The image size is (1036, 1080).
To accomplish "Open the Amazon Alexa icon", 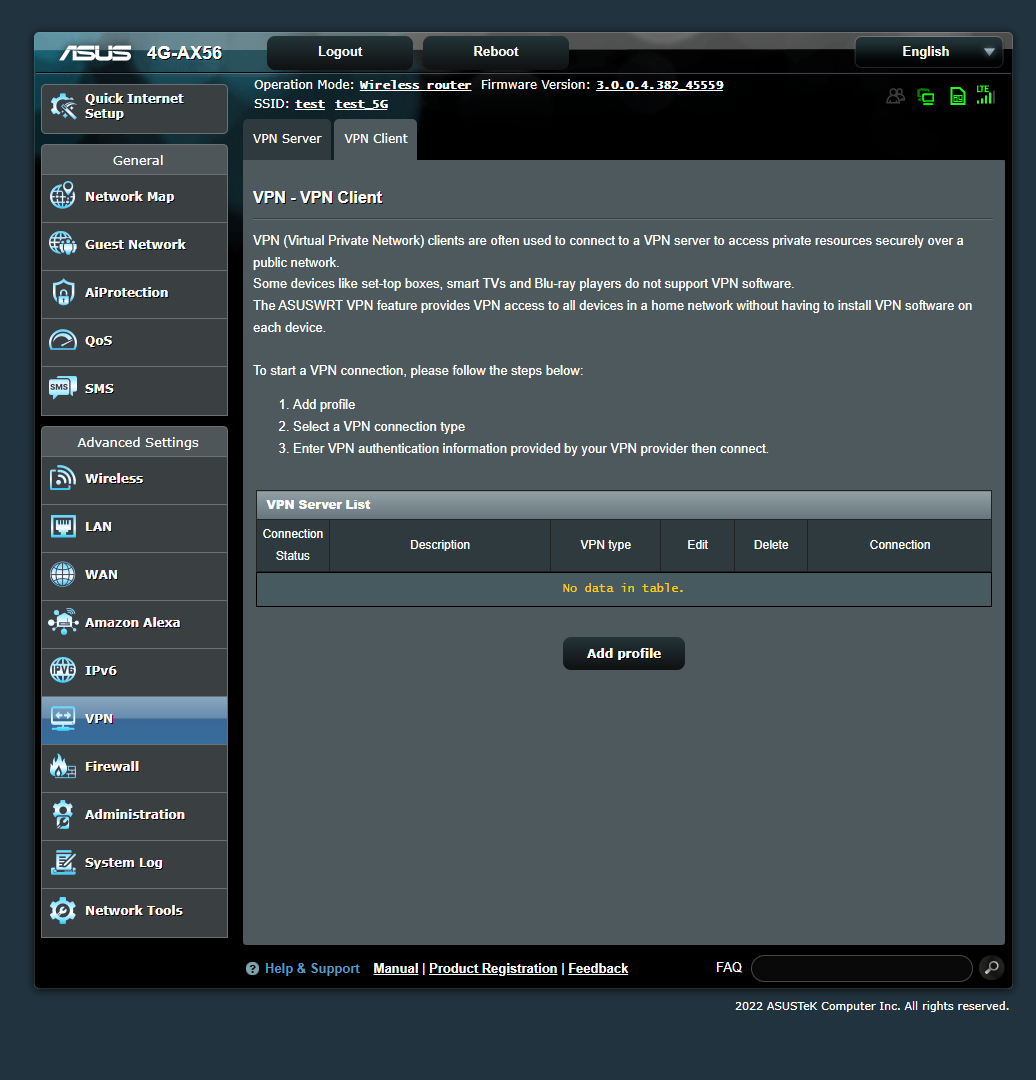I will [x=63, y=622].
